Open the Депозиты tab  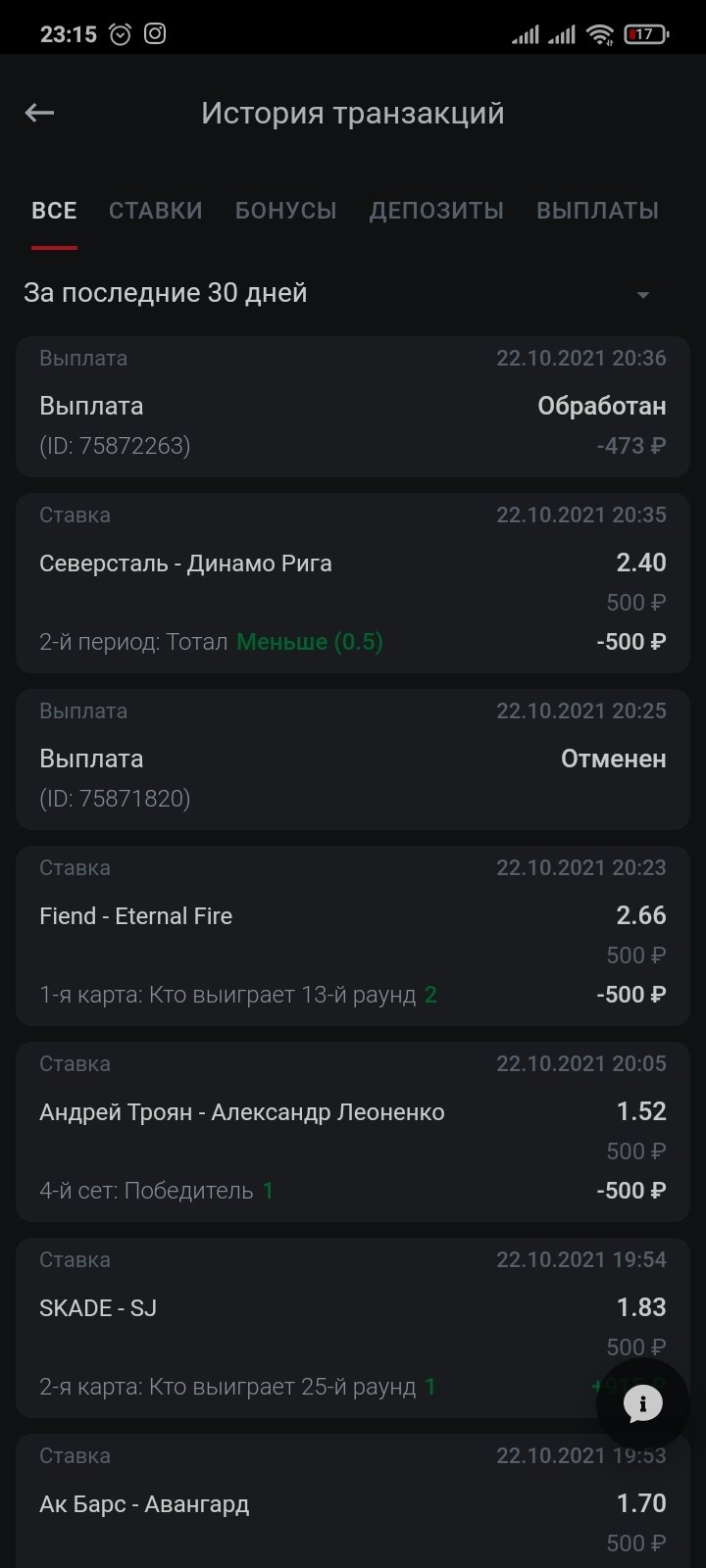436,211
